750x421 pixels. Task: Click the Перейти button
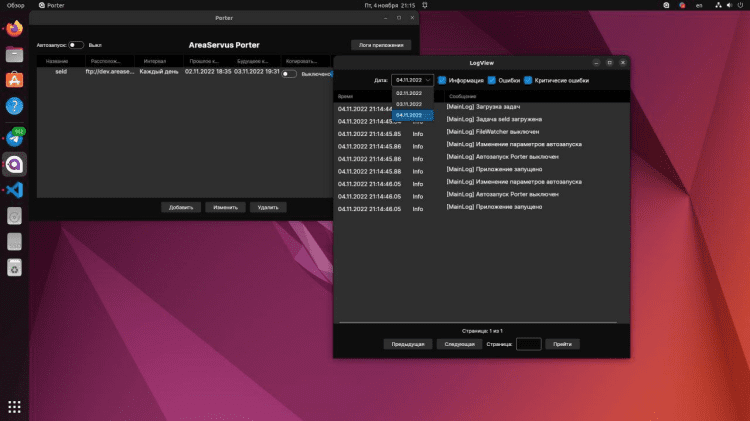[x=562, y=344]
